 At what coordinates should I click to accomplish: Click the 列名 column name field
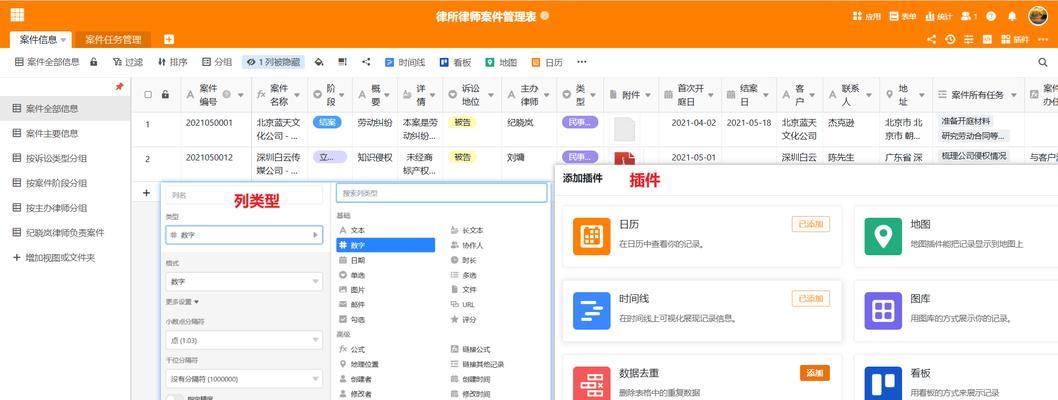point(244,196)
